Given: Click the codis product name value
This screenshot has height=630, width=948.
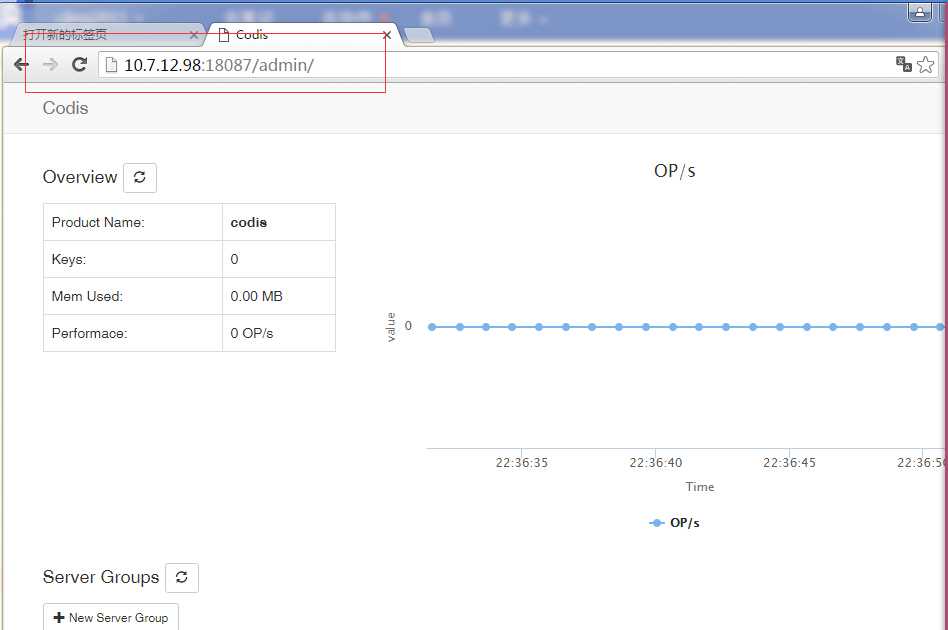Looking at the screenshot, I should [248, 222].
